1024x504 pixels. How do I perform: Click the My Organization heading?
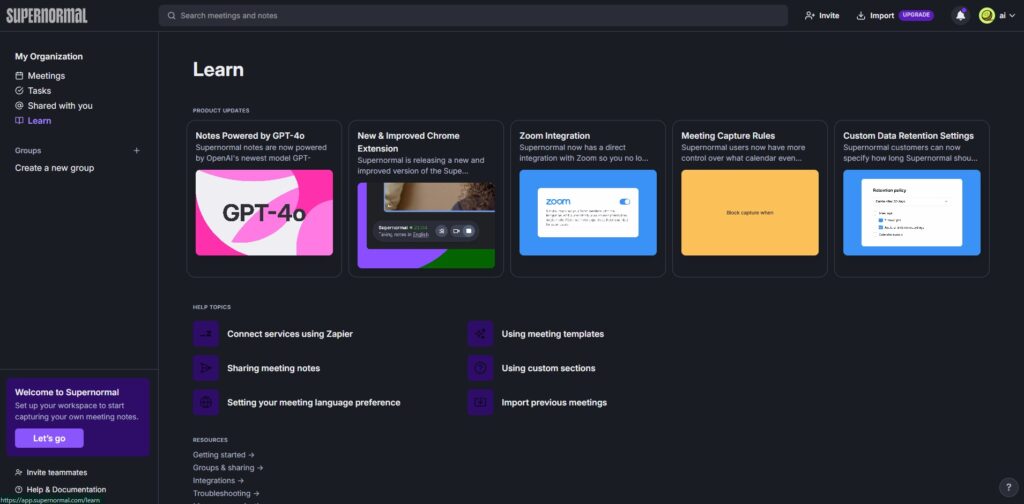pos(49,57)
